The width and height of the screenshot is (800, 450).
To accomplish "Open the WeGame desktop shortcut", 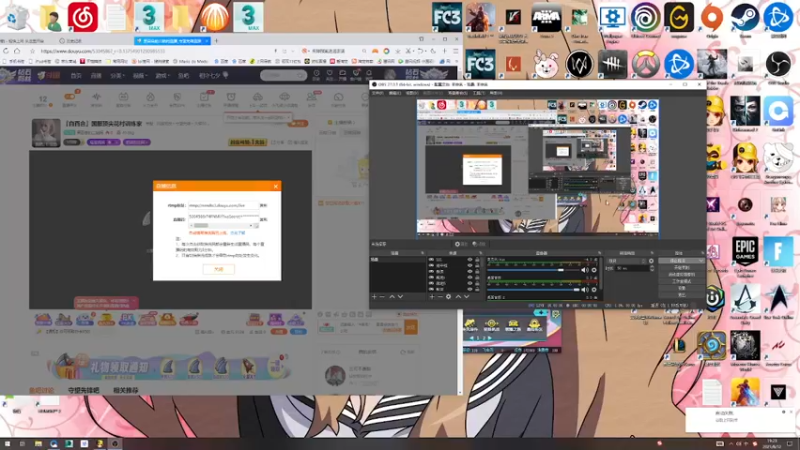I will coord(679,20).
